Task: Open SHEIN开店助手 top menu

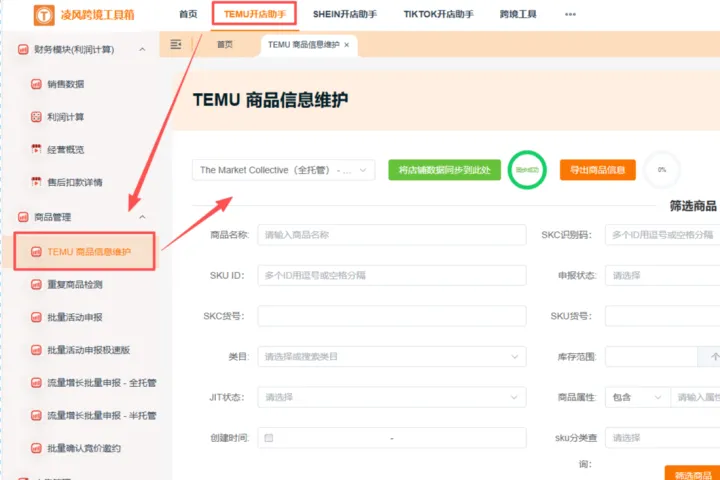Action: [x=345, y=14]
